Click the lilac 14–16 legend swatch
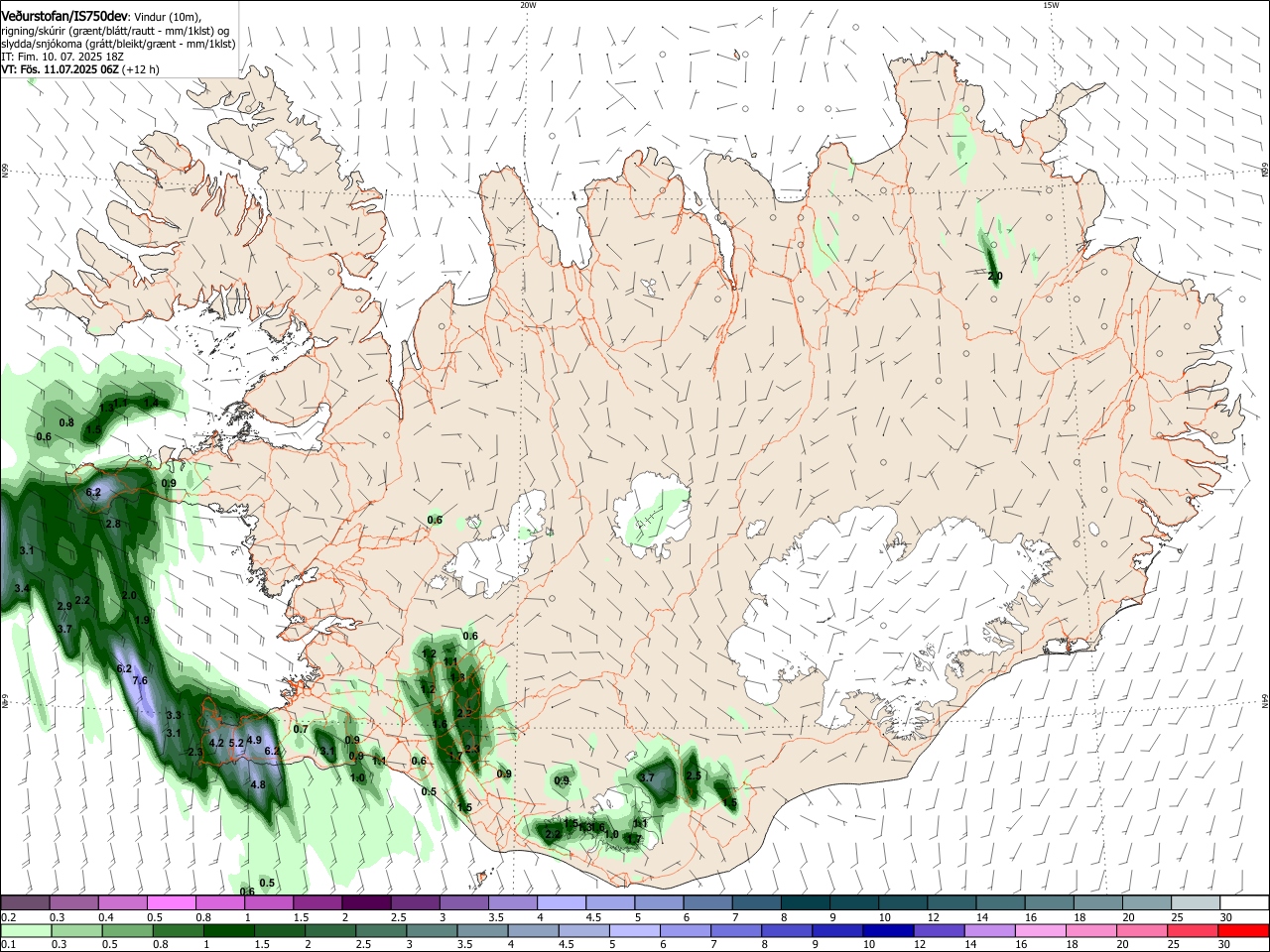This screenshot has width=1270, height=952. tap(989, 931)
